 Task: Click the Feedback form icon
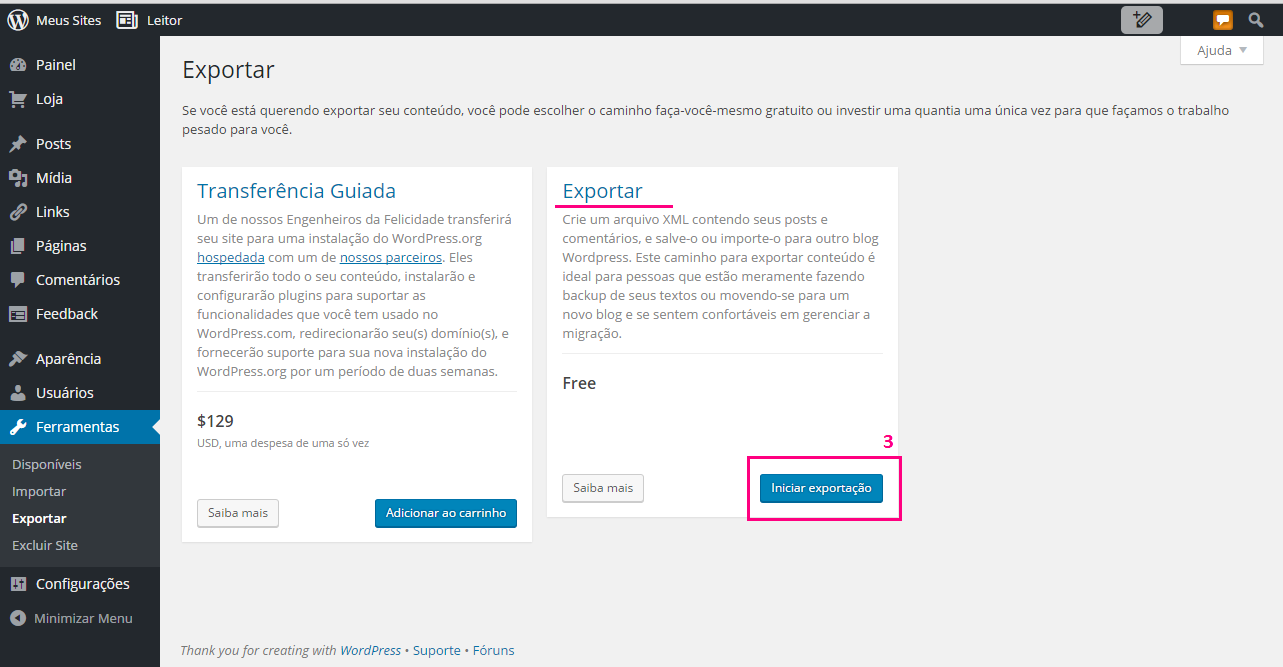(x=18, y=314)
